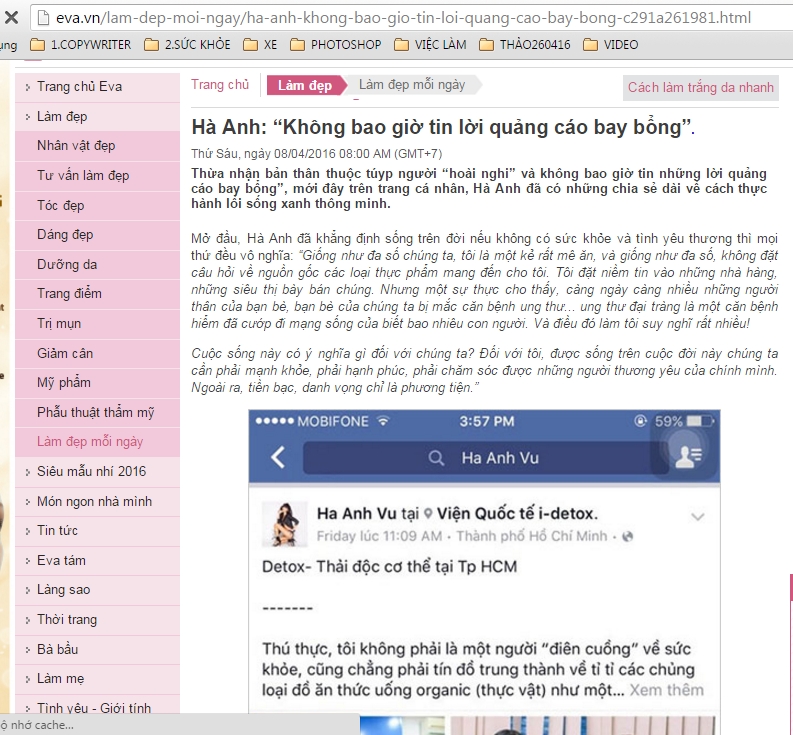Click the location pin before Viện Quốc tế i-detox
Screen dimensions: 793x735
[x=428, y=514]
